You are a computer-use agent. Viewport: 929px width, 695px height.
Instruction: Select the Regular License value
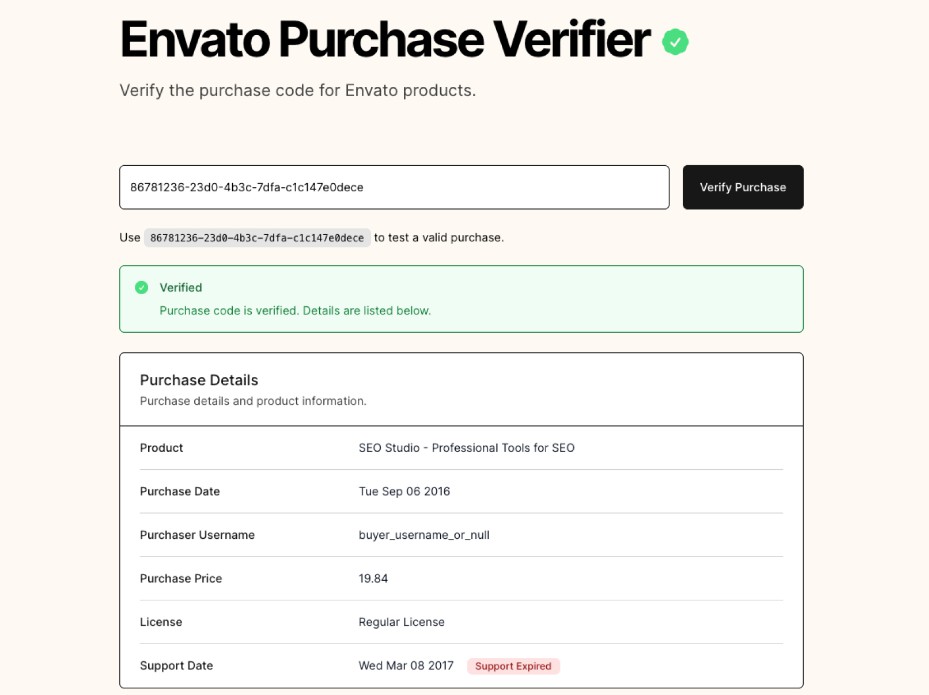pyautogui.click(x=401, y=622)
